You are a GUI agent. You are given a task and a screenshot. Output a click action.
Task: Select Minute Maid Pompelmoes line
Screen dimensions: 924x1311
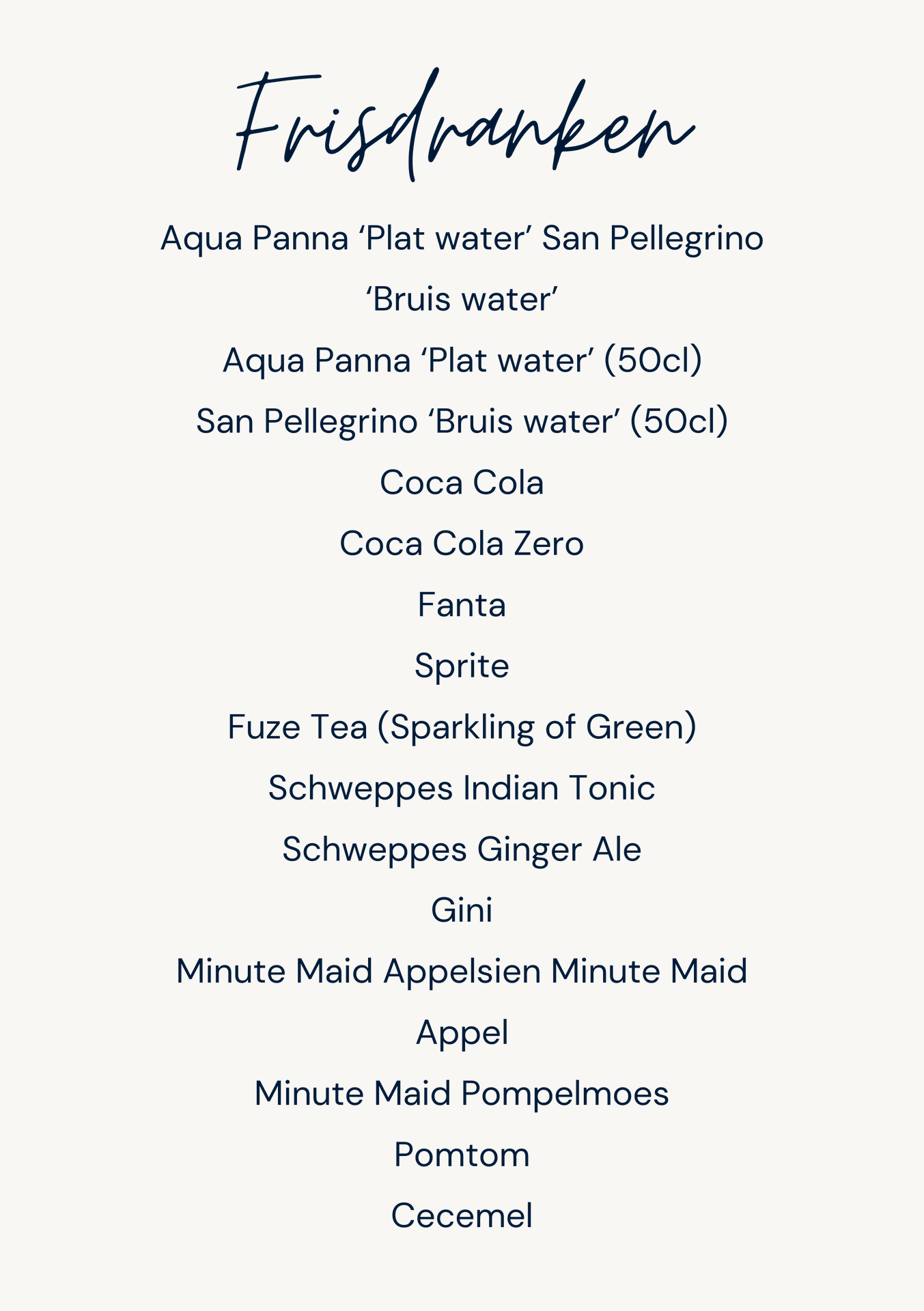click(x=462, y=1094)
